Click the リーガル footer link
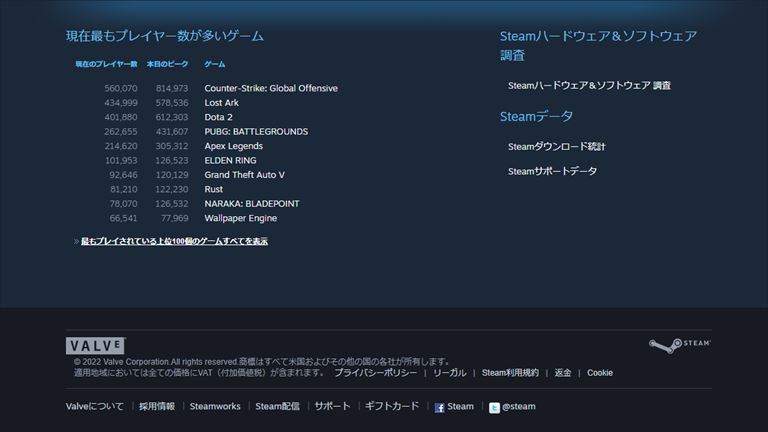 [450, 373]
